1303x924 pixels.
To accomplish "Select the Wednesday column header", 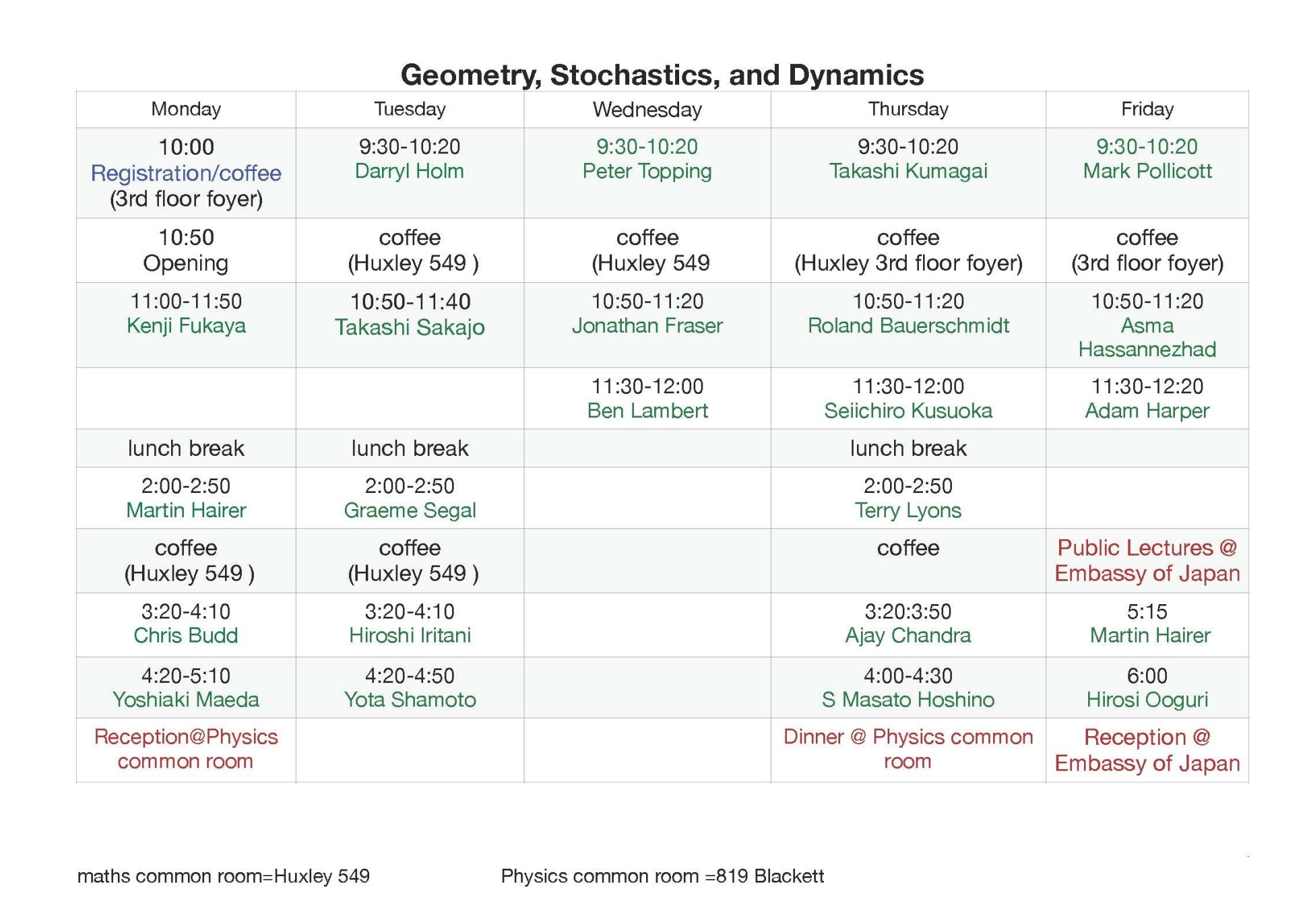I will 647,110.
